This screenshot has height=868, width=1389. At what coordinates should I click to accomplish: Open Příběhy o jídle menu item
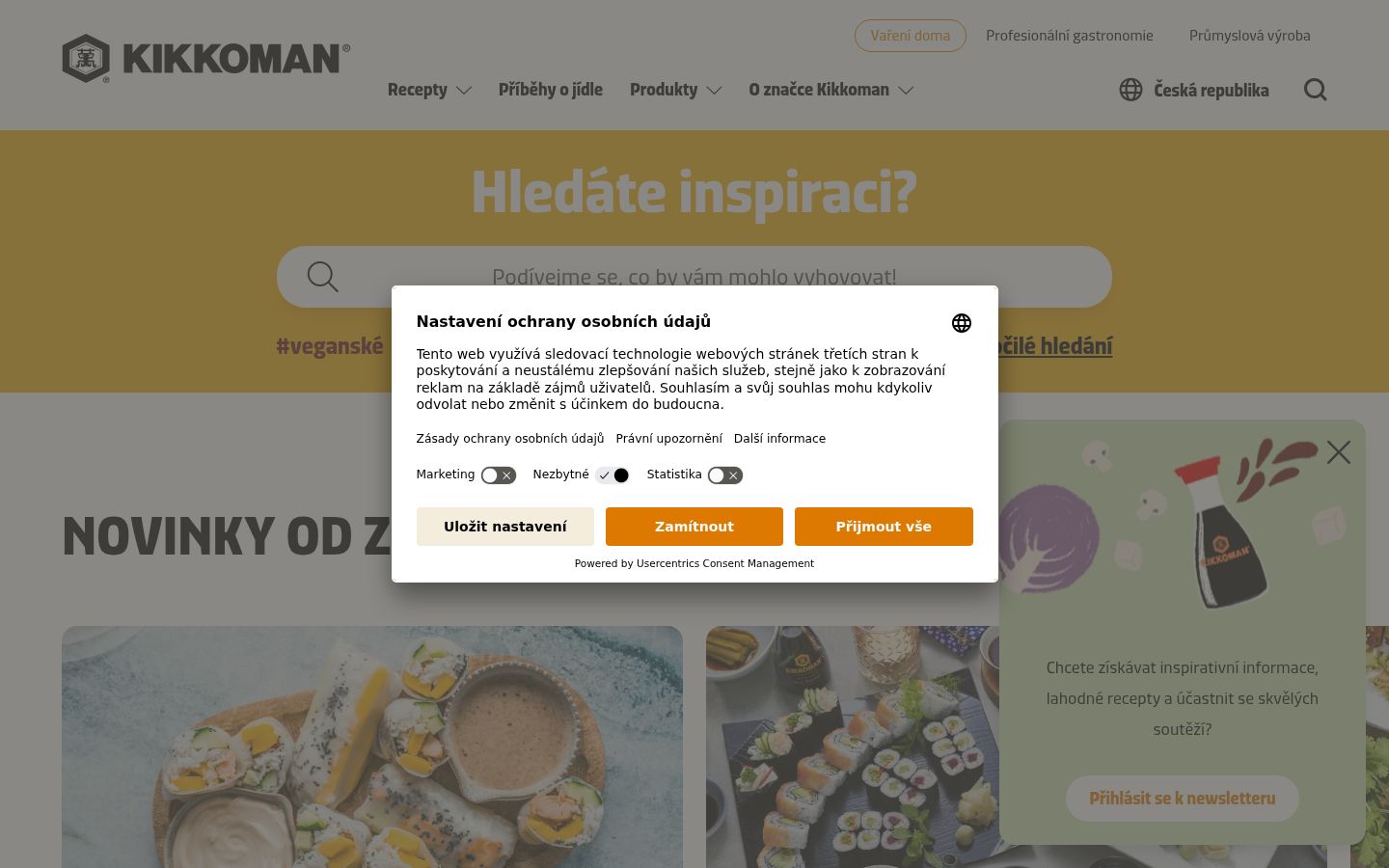click(551, 90)
